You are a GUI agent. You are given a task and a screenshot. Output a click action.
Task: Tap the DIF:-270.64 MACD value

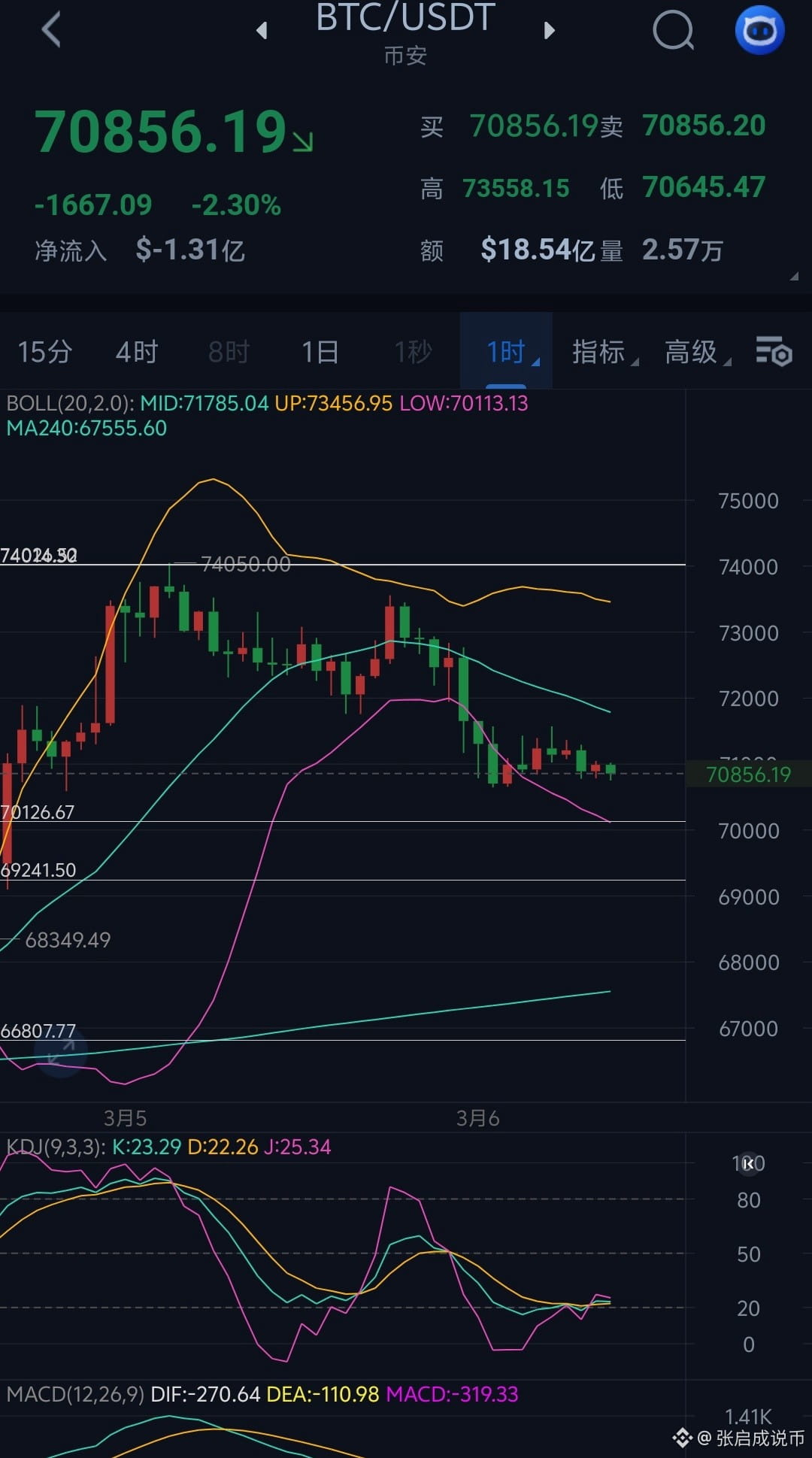pyautogui.click(x=205, y=1394)
